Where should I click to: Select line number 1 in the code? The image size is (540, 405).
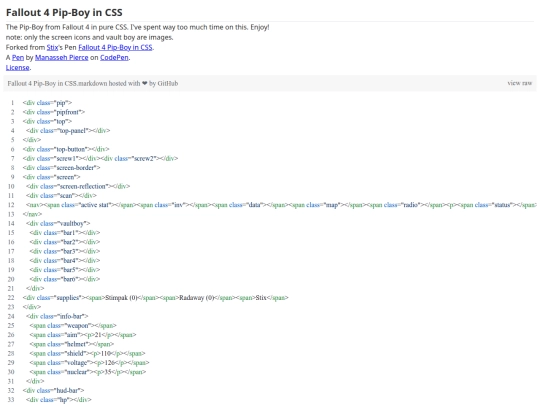click(x=12, y=103)
